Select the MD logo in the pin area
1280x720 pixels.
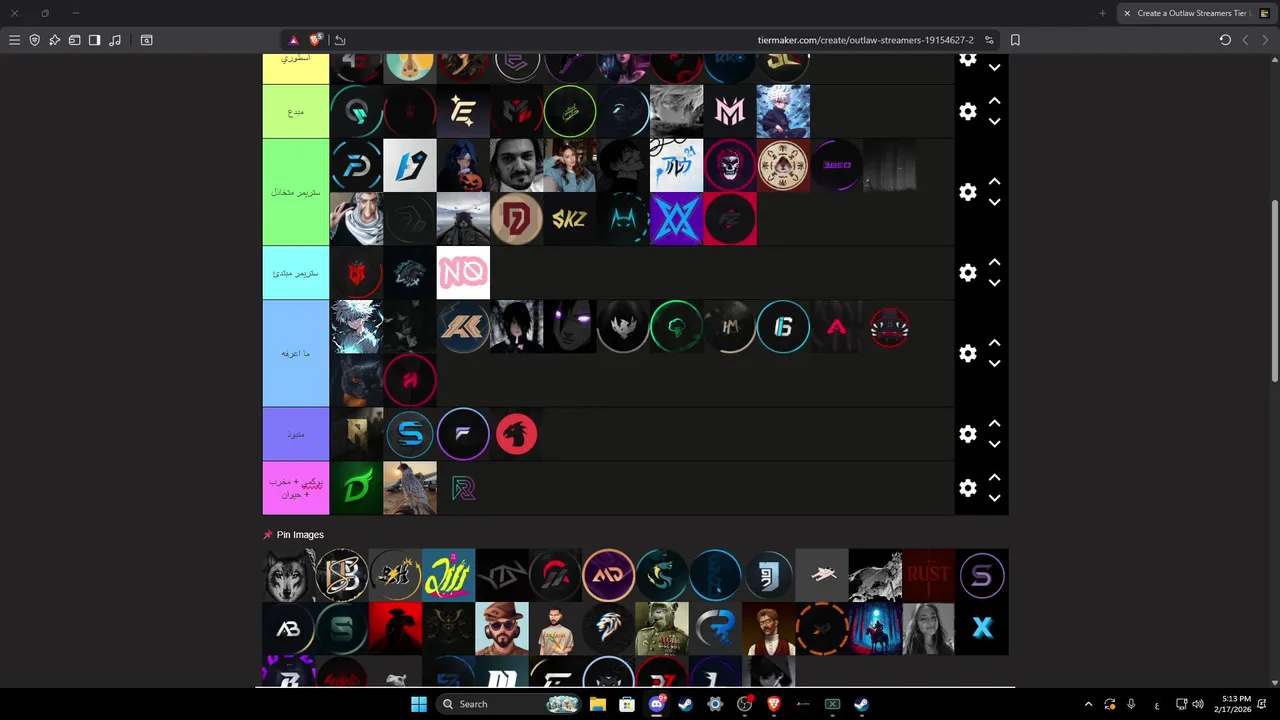(608, 575)
